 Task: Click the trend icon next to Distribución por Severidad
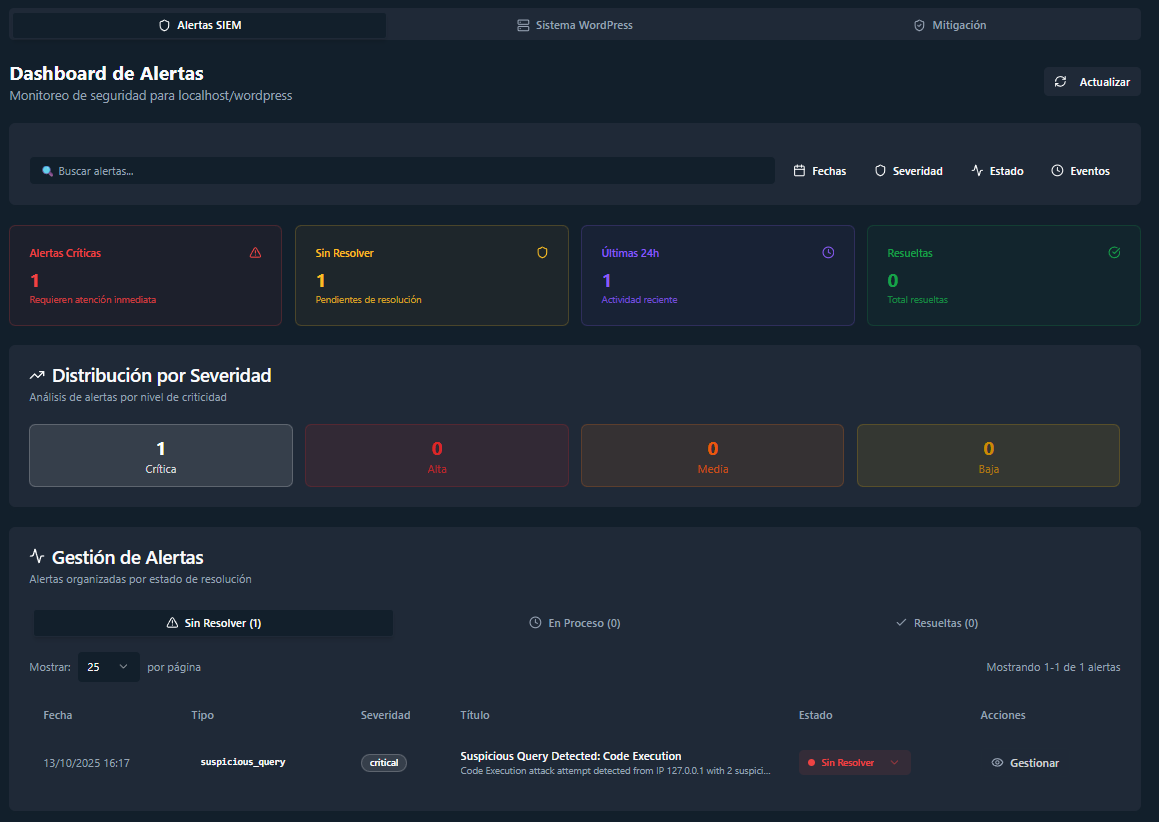click(37, 376)
